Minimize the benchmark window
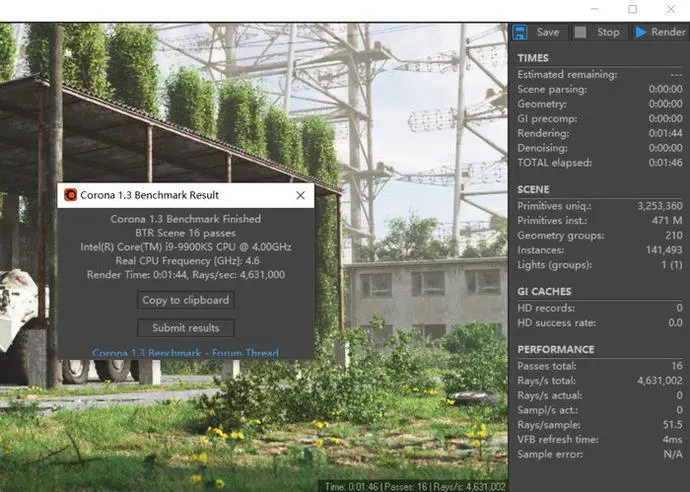Screen dimensions: 690x492 [595, 9]
